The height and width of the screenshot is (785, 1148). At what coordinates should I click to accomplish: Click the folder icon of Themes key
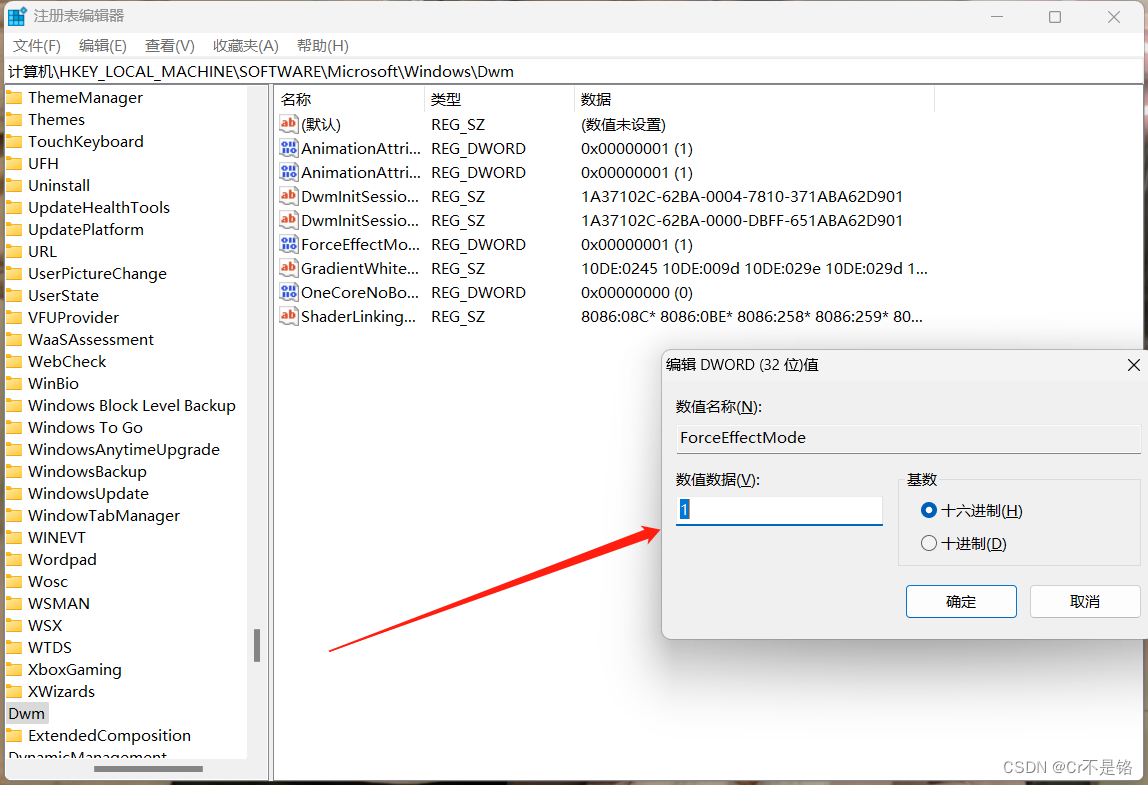[x=14, y=119]
